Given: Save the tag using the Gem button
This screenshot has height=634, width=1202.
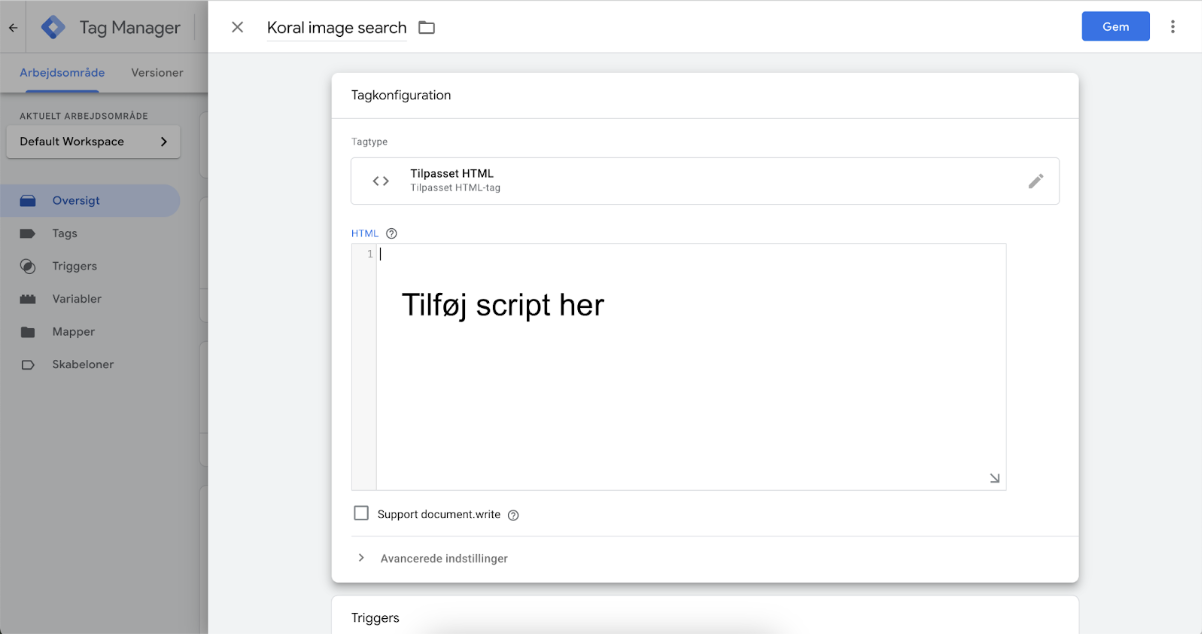Looking at the screenshot, I should [1115, 26].
